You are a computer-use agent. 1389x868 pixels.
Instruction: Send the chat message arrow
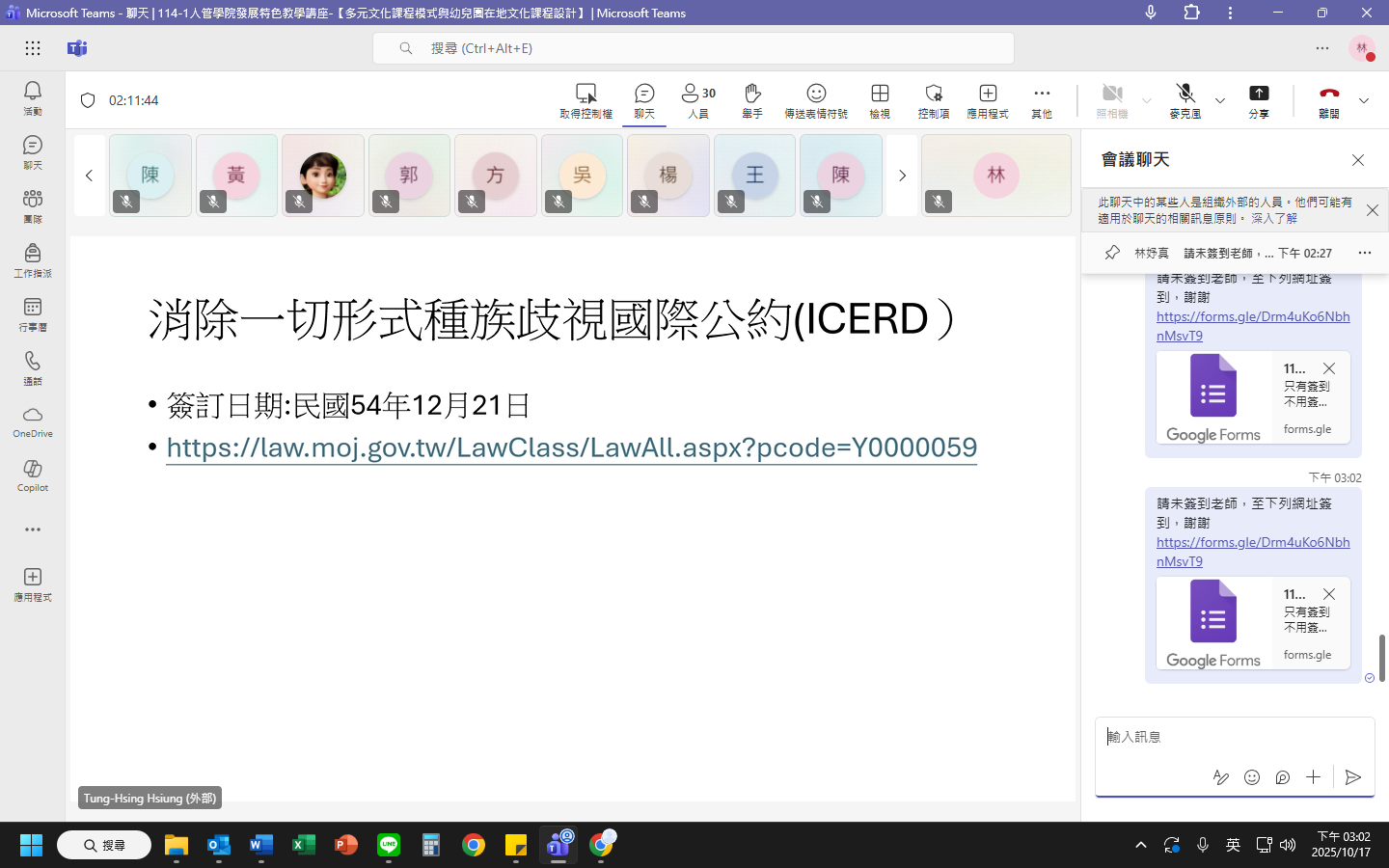click(1353, 777)
